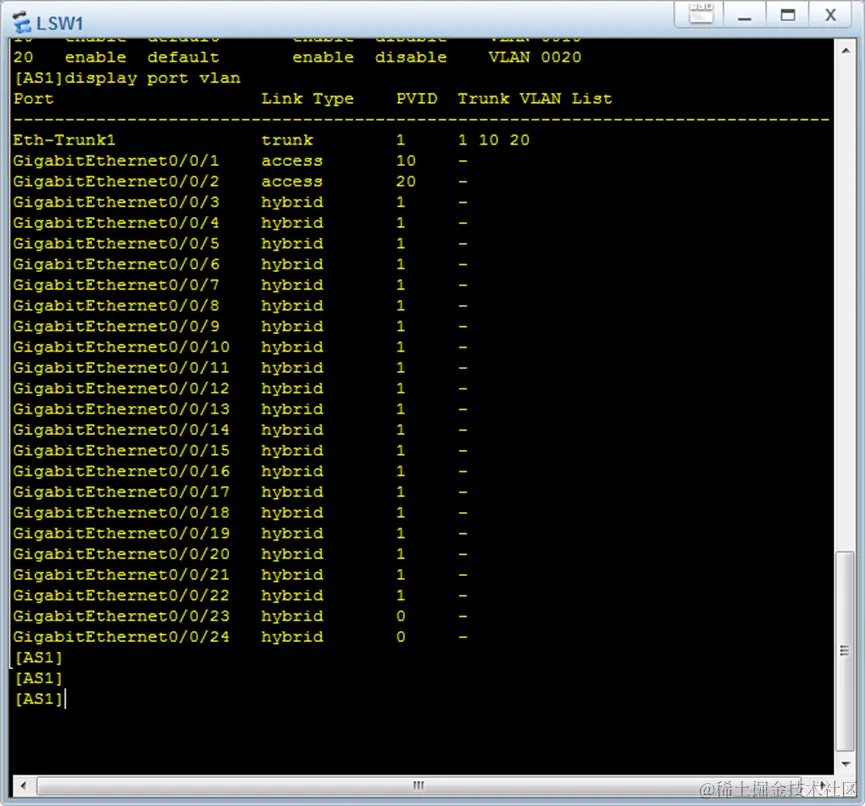Click 'GigabitEthernet0/0/15' port name
Viewport: 865px width, 806px height.
(121, 451)
